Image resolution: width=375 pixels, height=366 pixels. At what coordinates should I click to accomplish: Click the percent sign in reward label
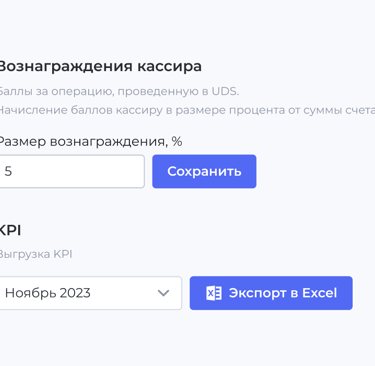tap(177, 141)
